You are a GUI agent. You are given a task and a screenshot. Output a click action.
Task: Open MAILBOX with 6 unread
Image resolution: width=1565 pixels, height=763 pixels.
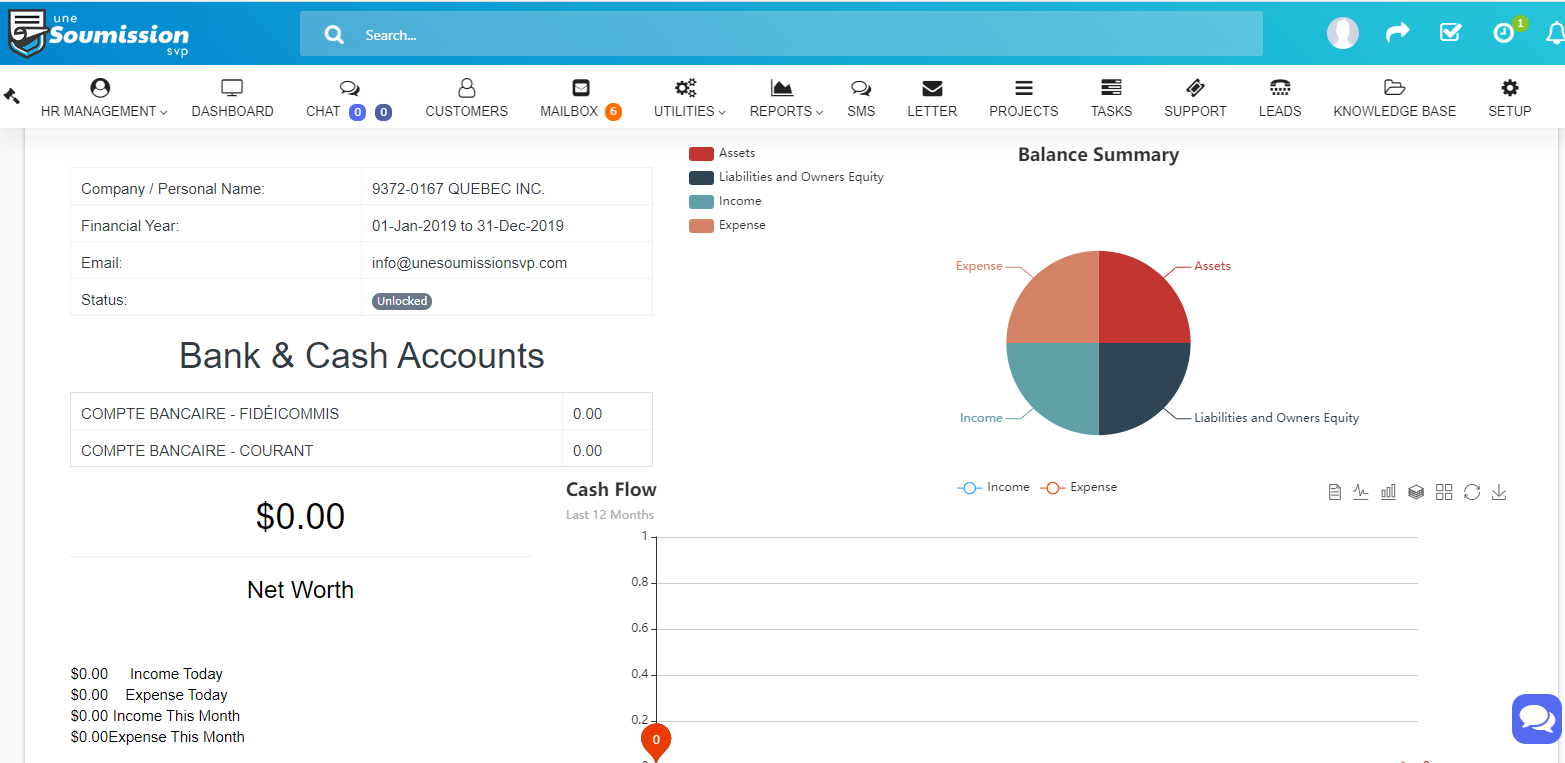(581, 111)
